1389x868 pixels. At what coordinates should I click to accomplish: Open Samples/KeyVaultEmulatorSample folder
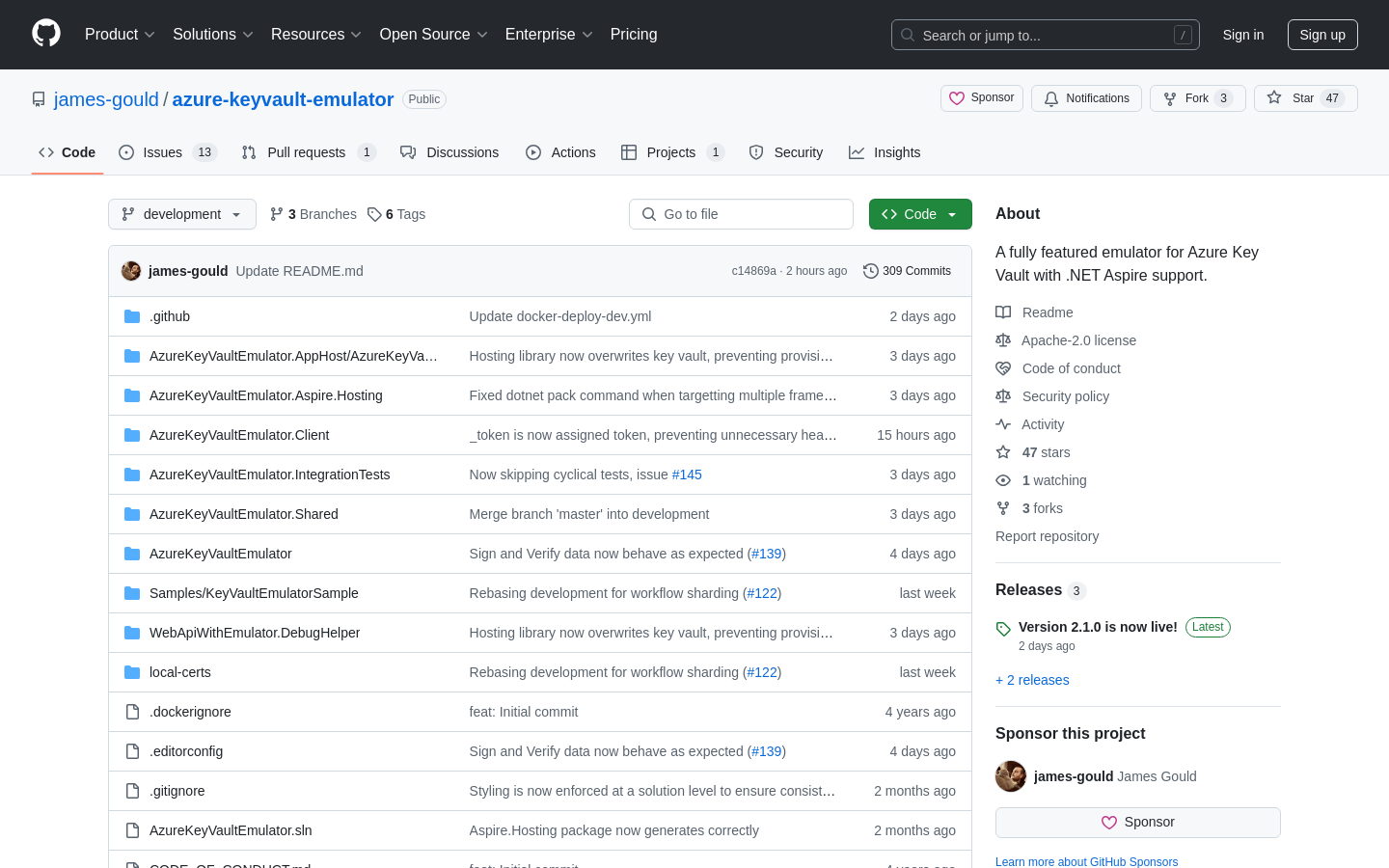click(254, 593)
